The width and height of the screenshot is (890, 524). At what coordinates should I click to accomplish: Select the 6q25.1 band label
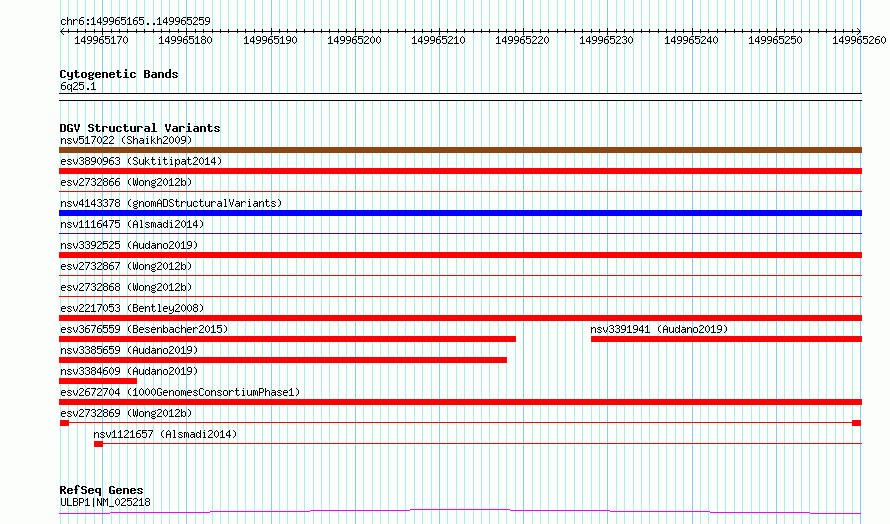coord(78,86)
